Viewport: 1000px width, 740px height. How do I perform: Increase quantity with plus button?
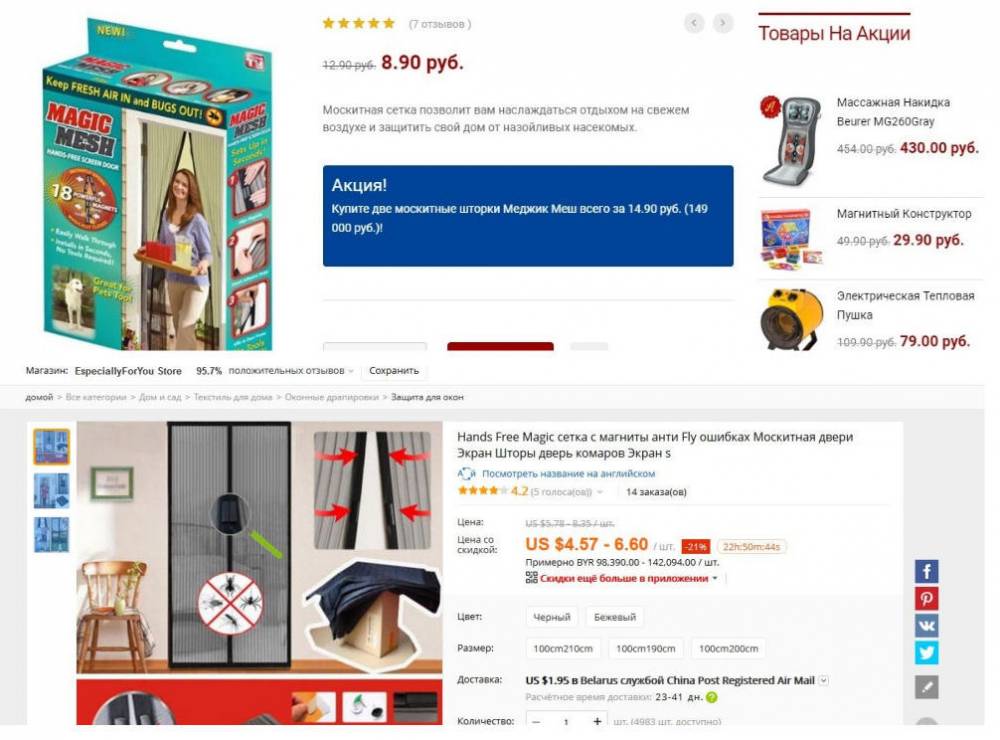coord(597,721)
